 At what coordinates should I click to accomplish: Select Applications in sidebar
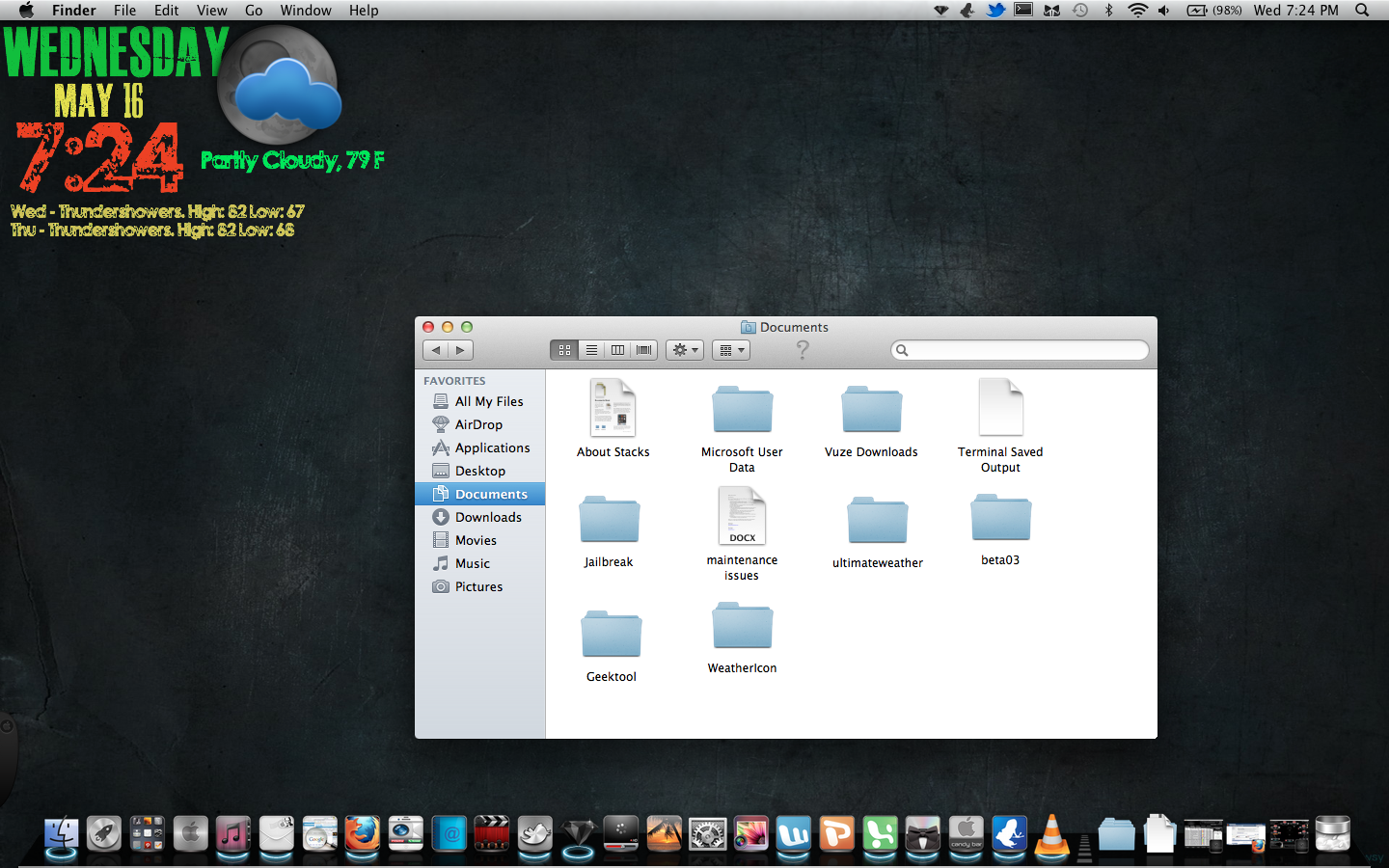[x=479, y=448]
